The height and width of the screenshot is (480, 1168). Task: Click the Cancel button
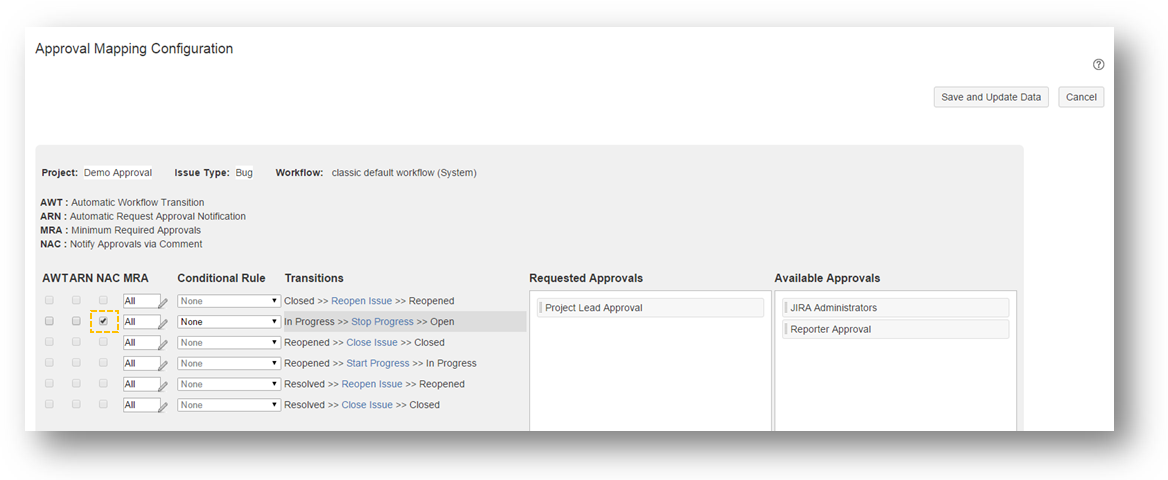pos(1081,97)
